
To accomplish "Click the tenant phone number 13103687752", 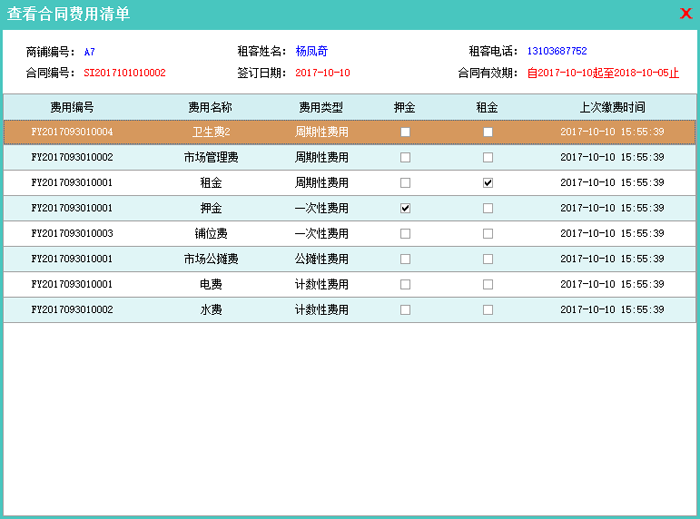I will pos(557,51).
